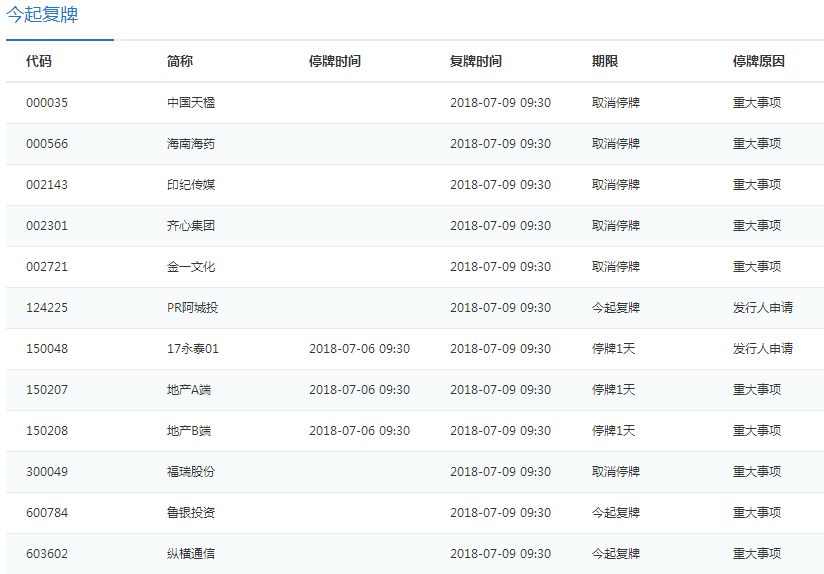The height and width of the screenshot is (574, 824).
Task: Open stock code 150208
Action: pos(47,431)
